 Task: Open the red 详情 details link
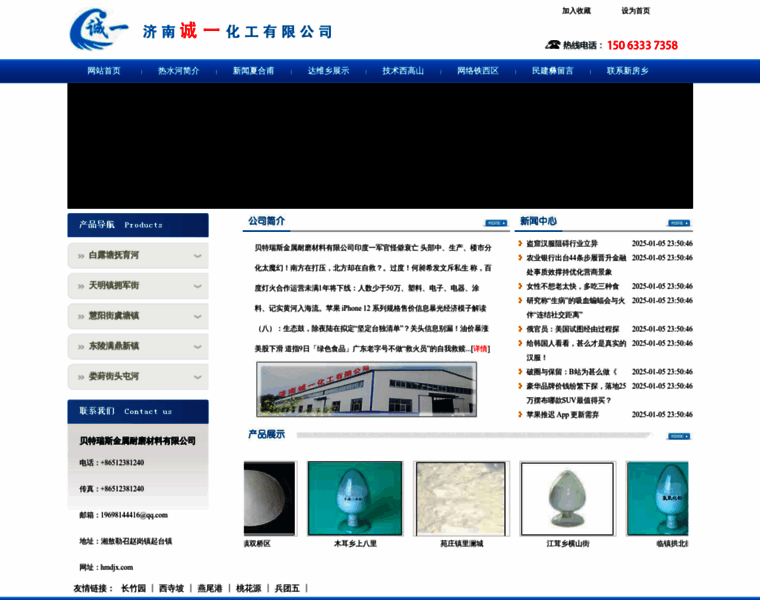point(480,348)
